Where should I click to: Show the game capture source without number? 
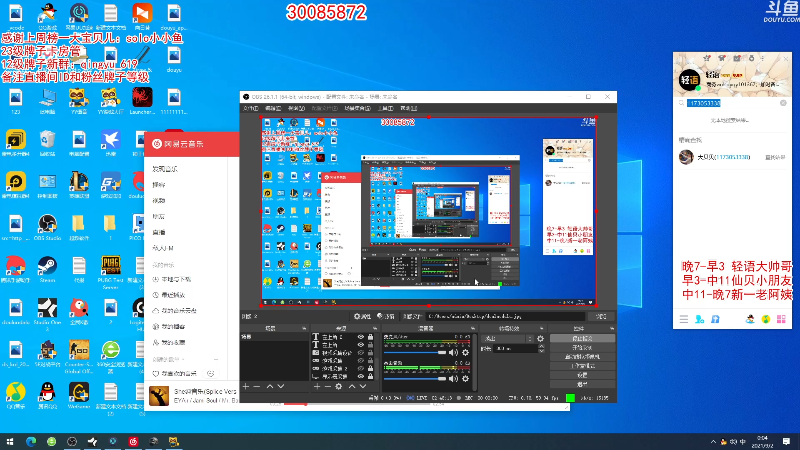click(x=361, y=361)
